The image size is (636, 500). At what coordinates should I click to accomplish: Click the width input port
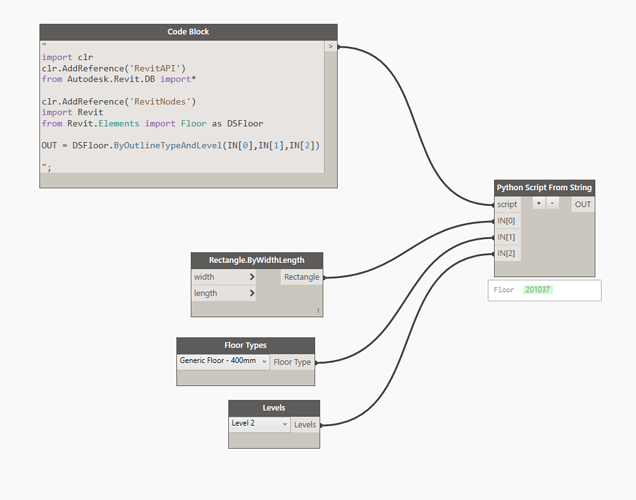click(x=224, y=277)
